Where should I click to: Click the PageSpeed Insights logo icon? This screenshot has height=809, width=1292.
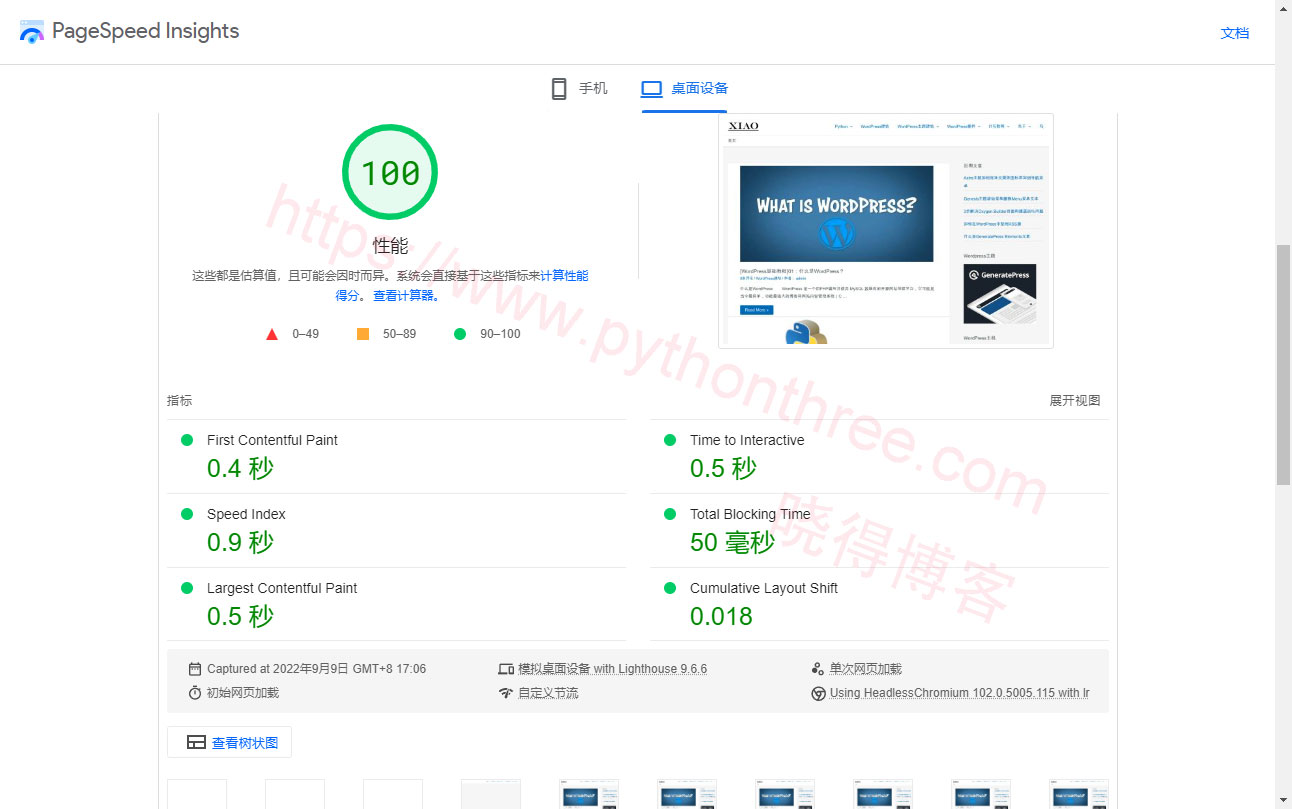click(32, 32)
